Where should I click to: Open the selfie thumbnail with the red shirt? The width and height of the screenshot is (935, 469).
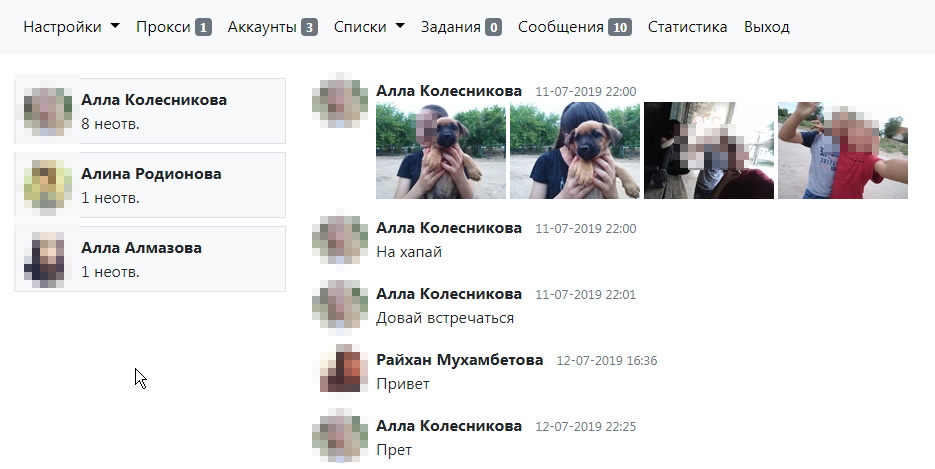tap(843, 150)
